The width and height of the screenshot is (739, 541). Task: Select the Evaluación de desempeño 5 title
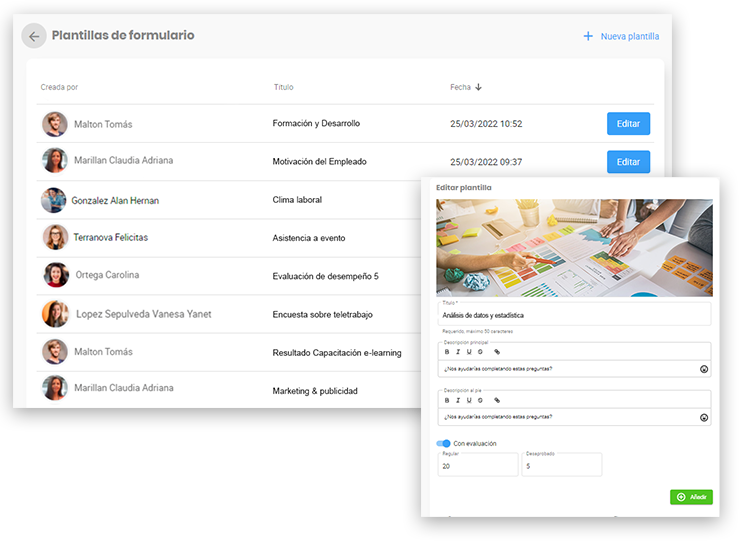pyautogui.click(x=326, y=276)
